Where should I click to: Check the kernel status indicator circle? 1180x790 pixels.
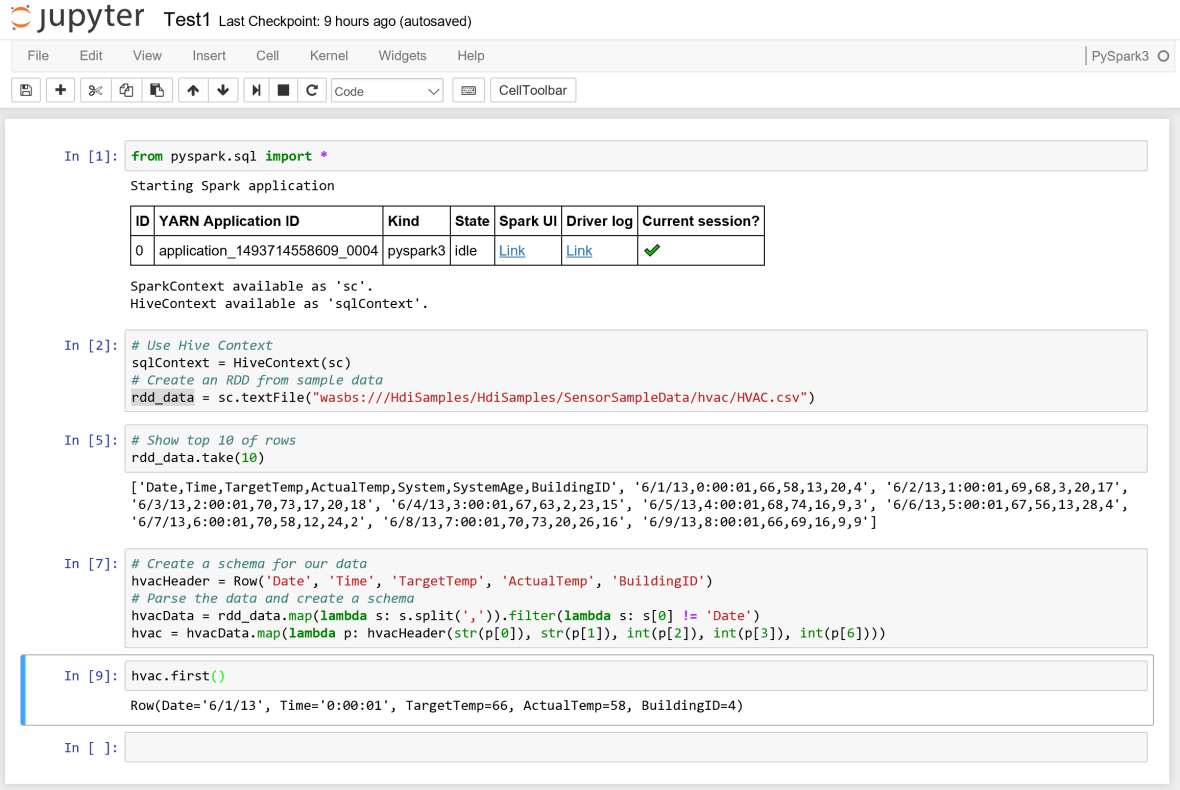[x=1165, y=57]
